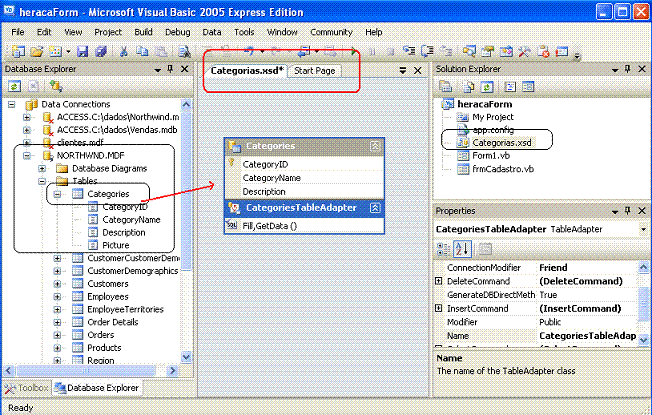Open Database Explorer window position dropdown
This screenshot has width=652, height=415.
[x=158, y=70]
